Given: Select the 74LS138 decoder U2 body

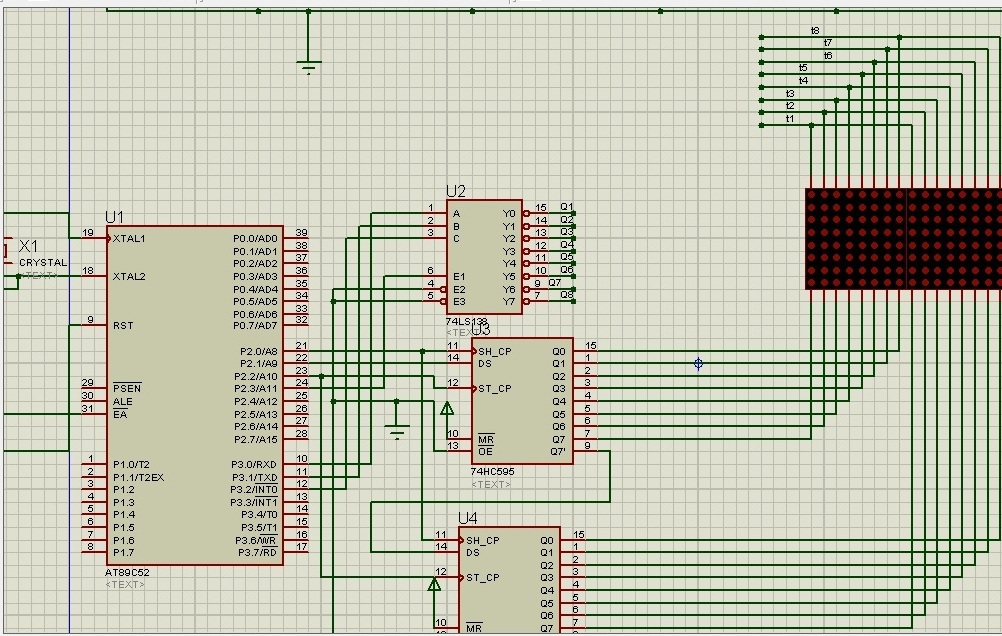Looking at the screenshot, I should (x=484, y=257).
